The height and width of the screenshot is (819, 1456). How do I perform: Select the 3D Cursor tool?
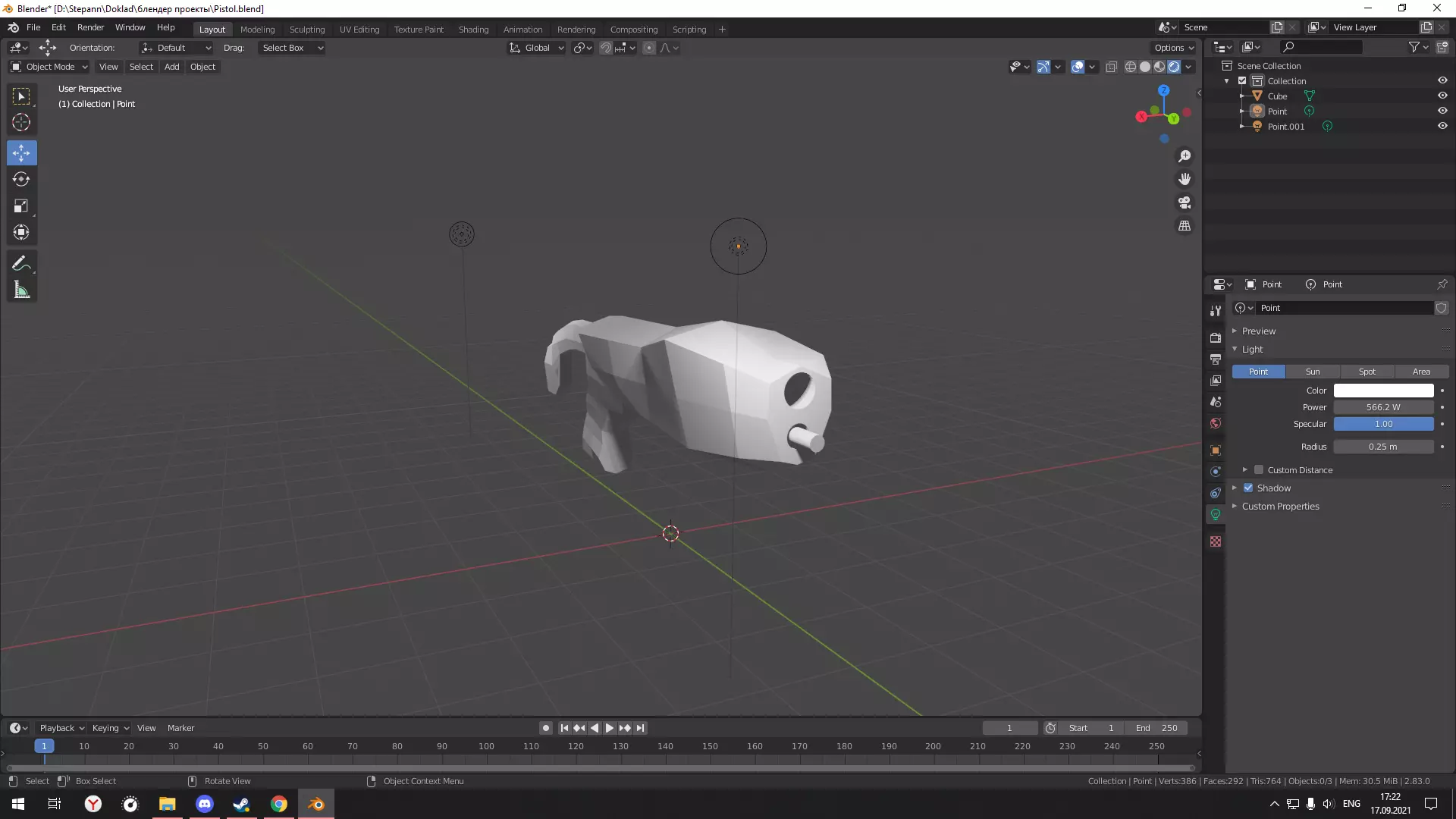[x=21, y=123]
